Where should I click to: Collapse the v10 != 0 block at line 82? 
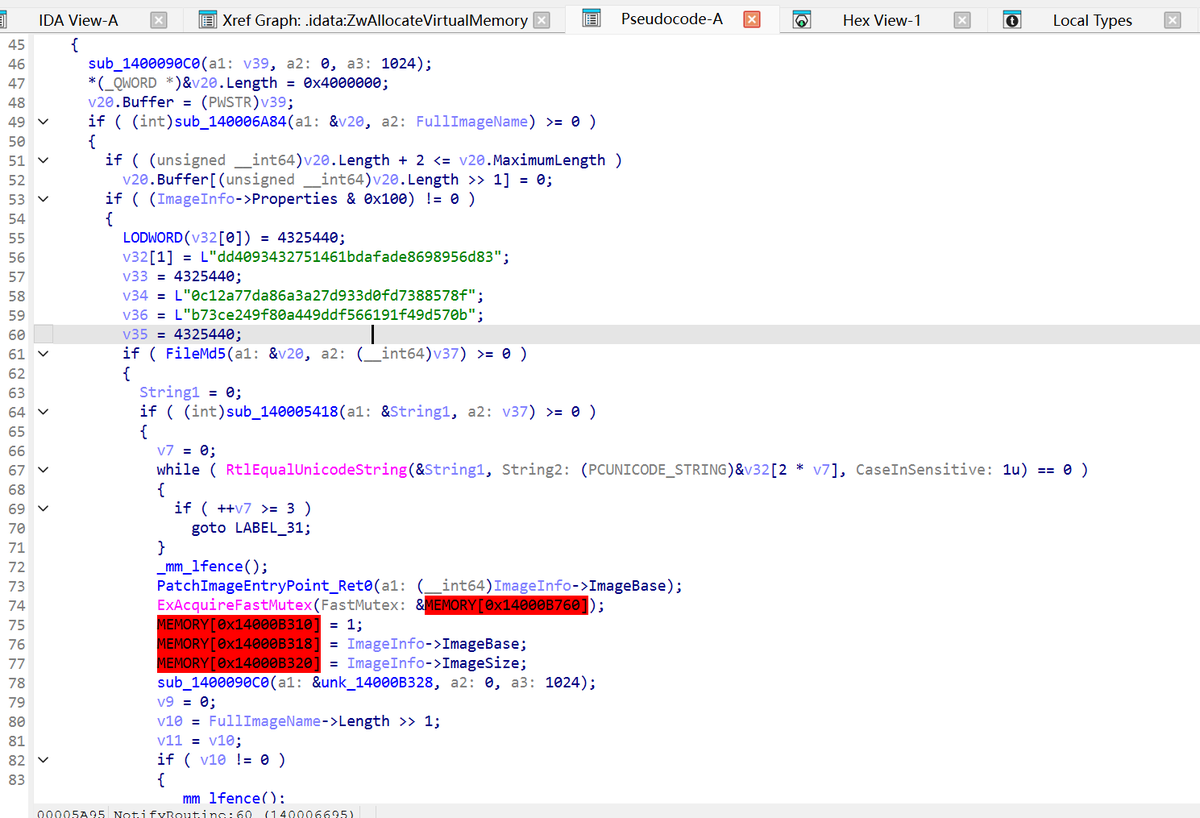pyautogui.click(x=42, y=760)
